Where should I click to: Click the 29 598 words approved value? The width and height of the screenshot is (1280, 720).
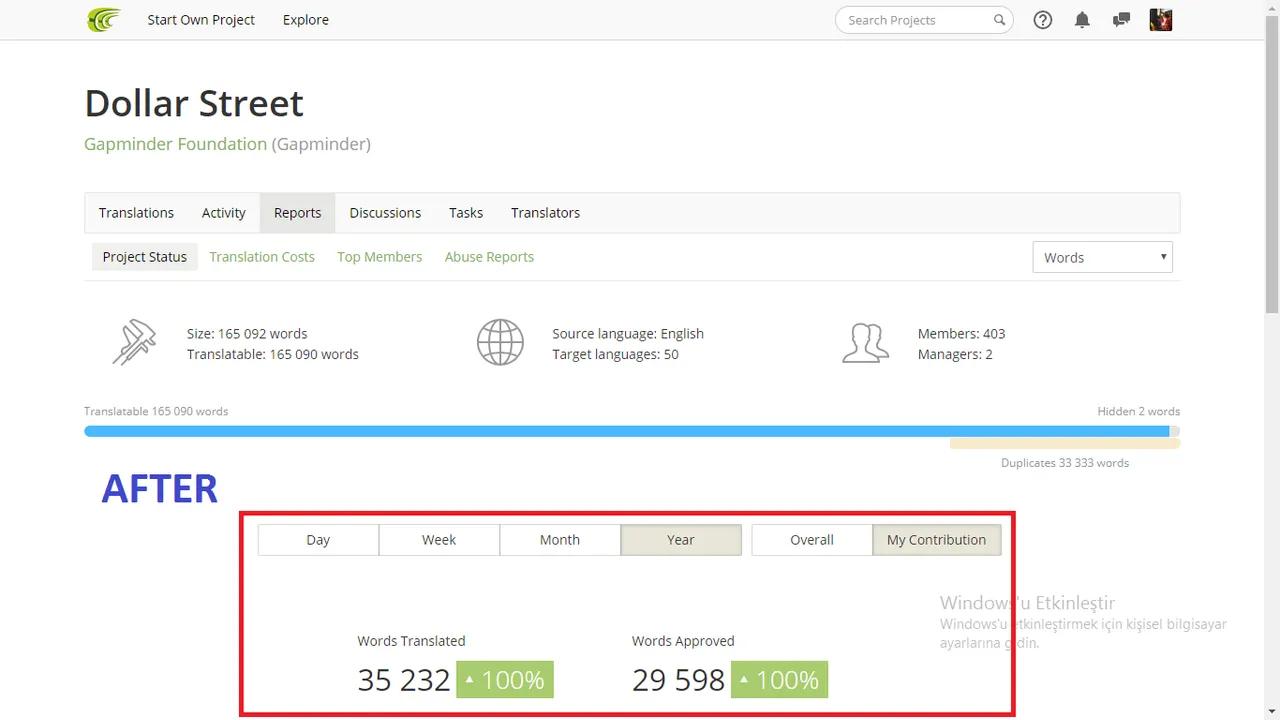pos(678,680)
